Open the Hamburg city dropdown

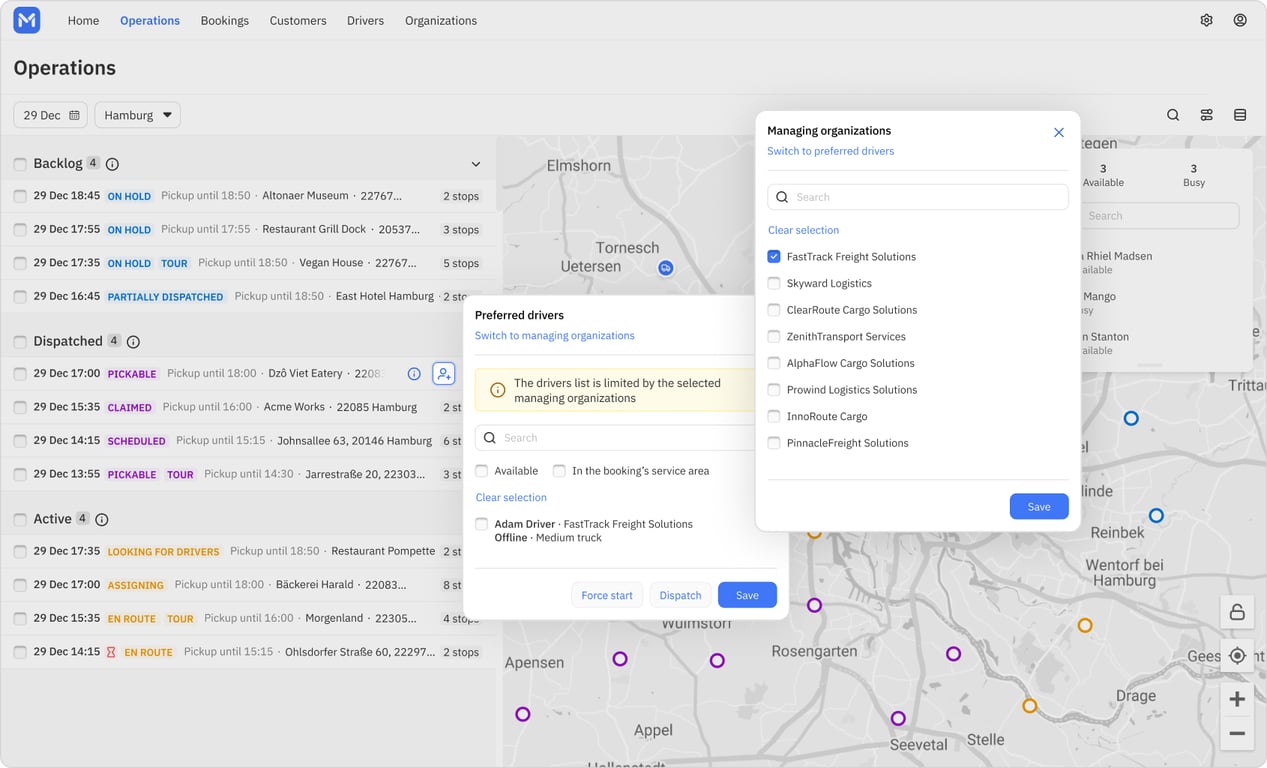click(x=138, y=115)
